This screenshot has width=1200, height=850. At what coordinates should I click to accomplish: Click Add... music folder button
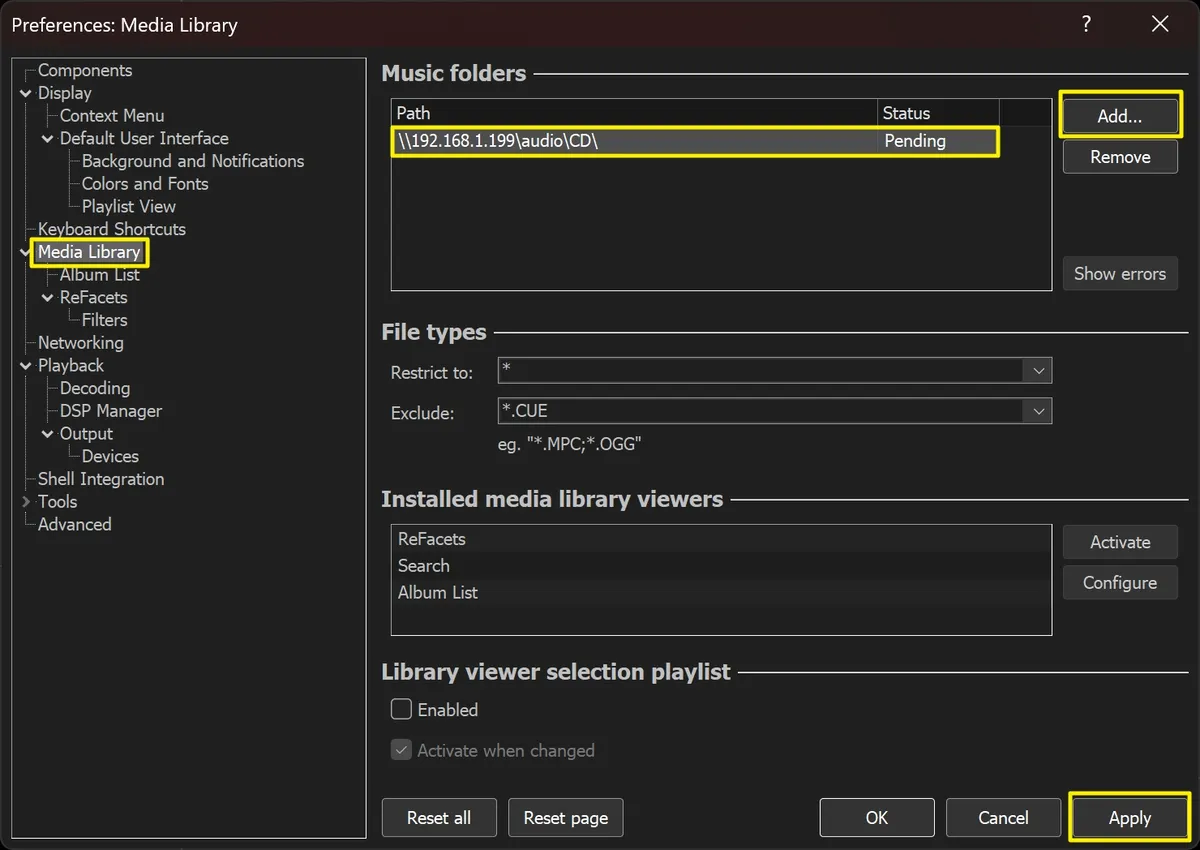pyautogui.click(x=1120, y=116)
